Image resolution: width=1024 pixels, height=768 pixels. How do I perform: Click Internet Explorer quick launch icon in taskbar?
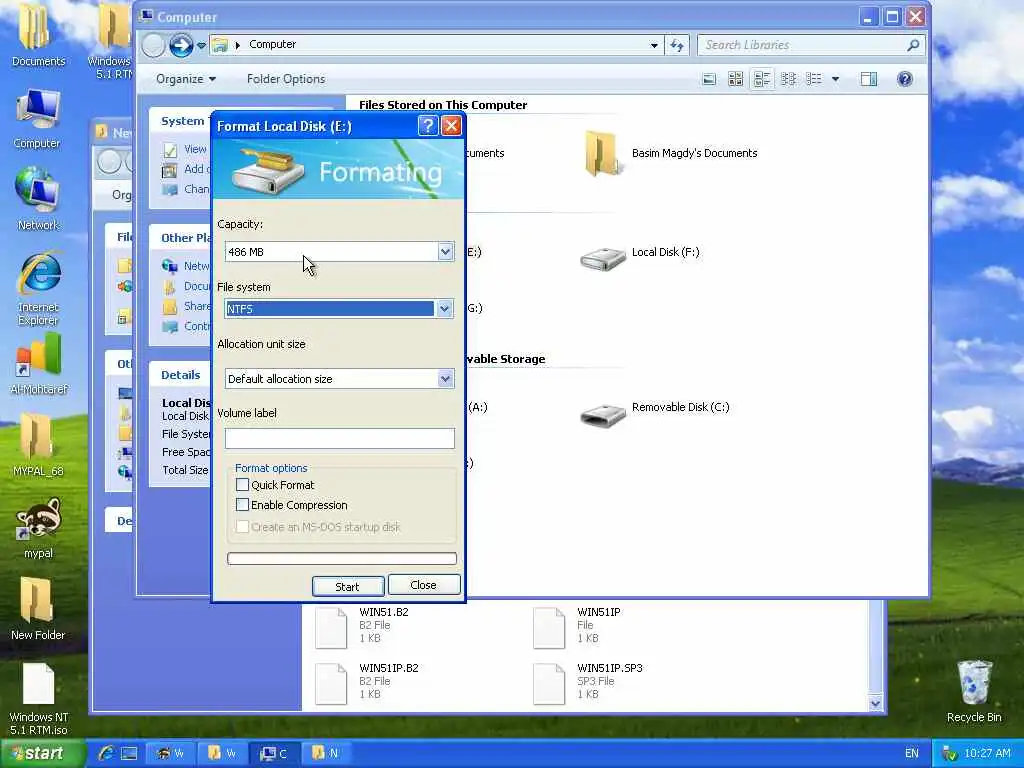click(x=105, y=753)
